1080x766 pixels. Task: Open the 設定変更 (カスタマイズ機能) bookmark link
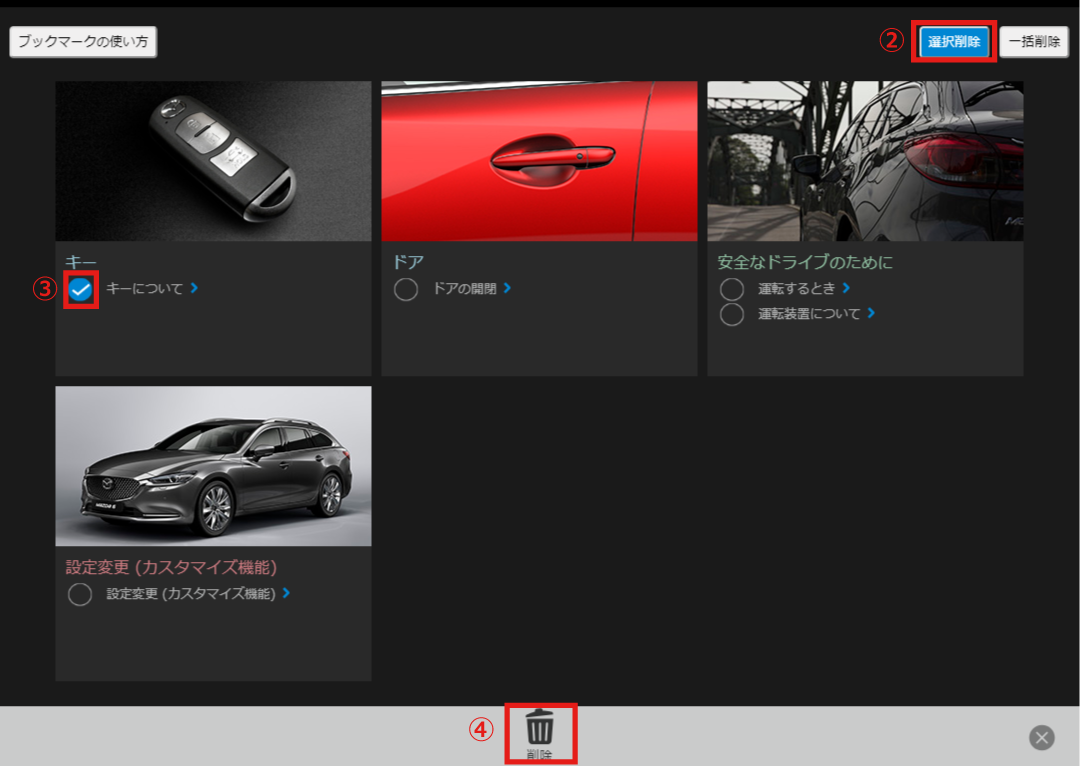click(190, 594)
